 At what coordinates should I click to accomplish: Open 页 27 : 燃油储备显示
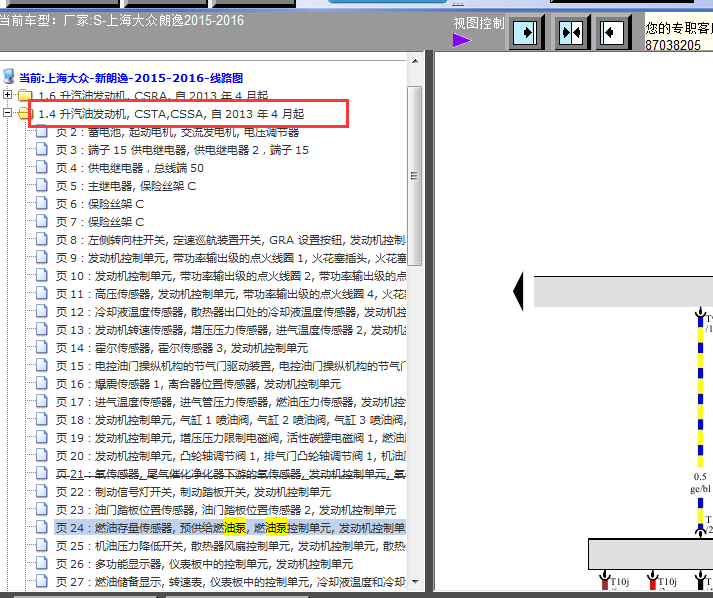(x=231, y=582)
